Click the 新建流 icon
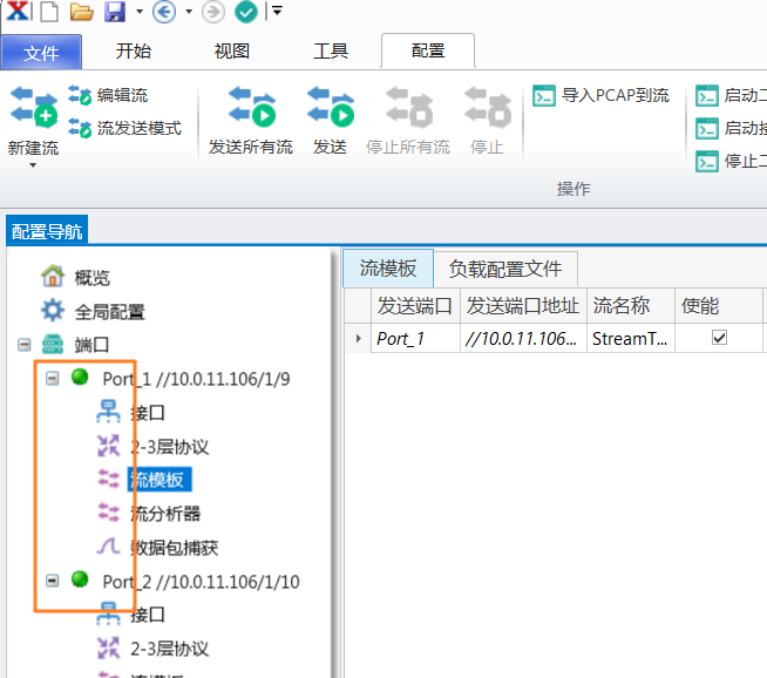This screenshot has width=767, height=678. [34, 106]
